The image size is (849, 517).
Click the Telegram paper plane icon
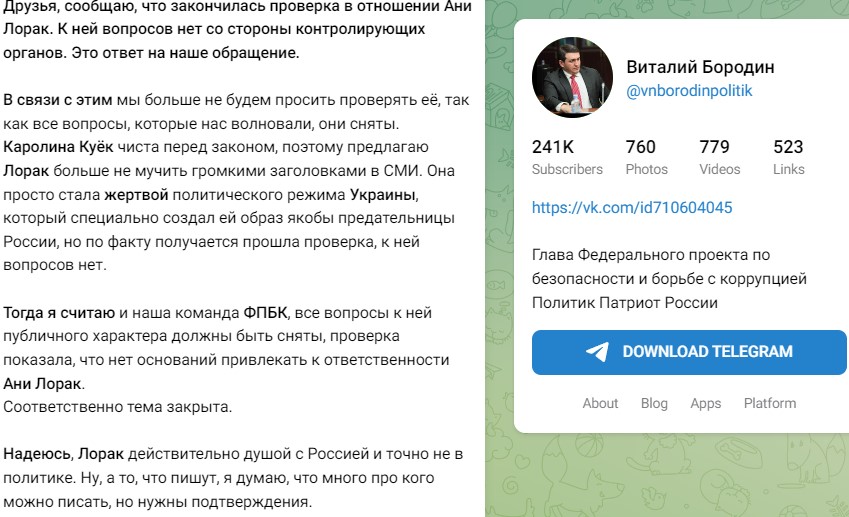597,352
